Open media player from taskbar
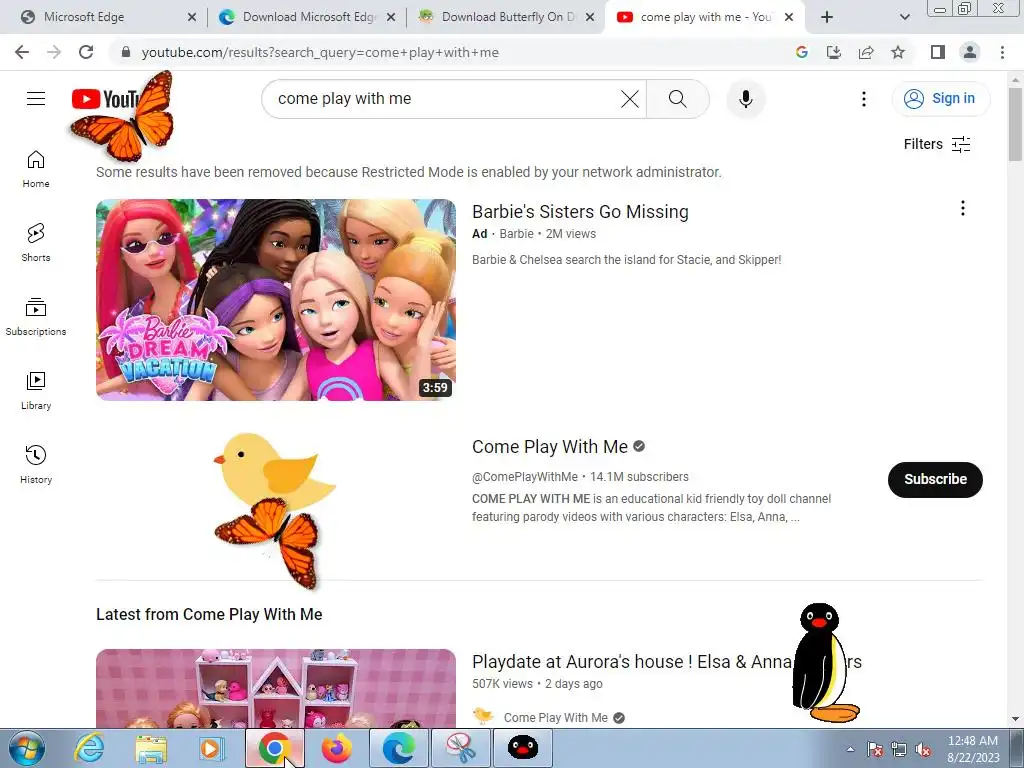Viewport: 1024px width, 768px height. pyautogui.click(x=212, y=748)
